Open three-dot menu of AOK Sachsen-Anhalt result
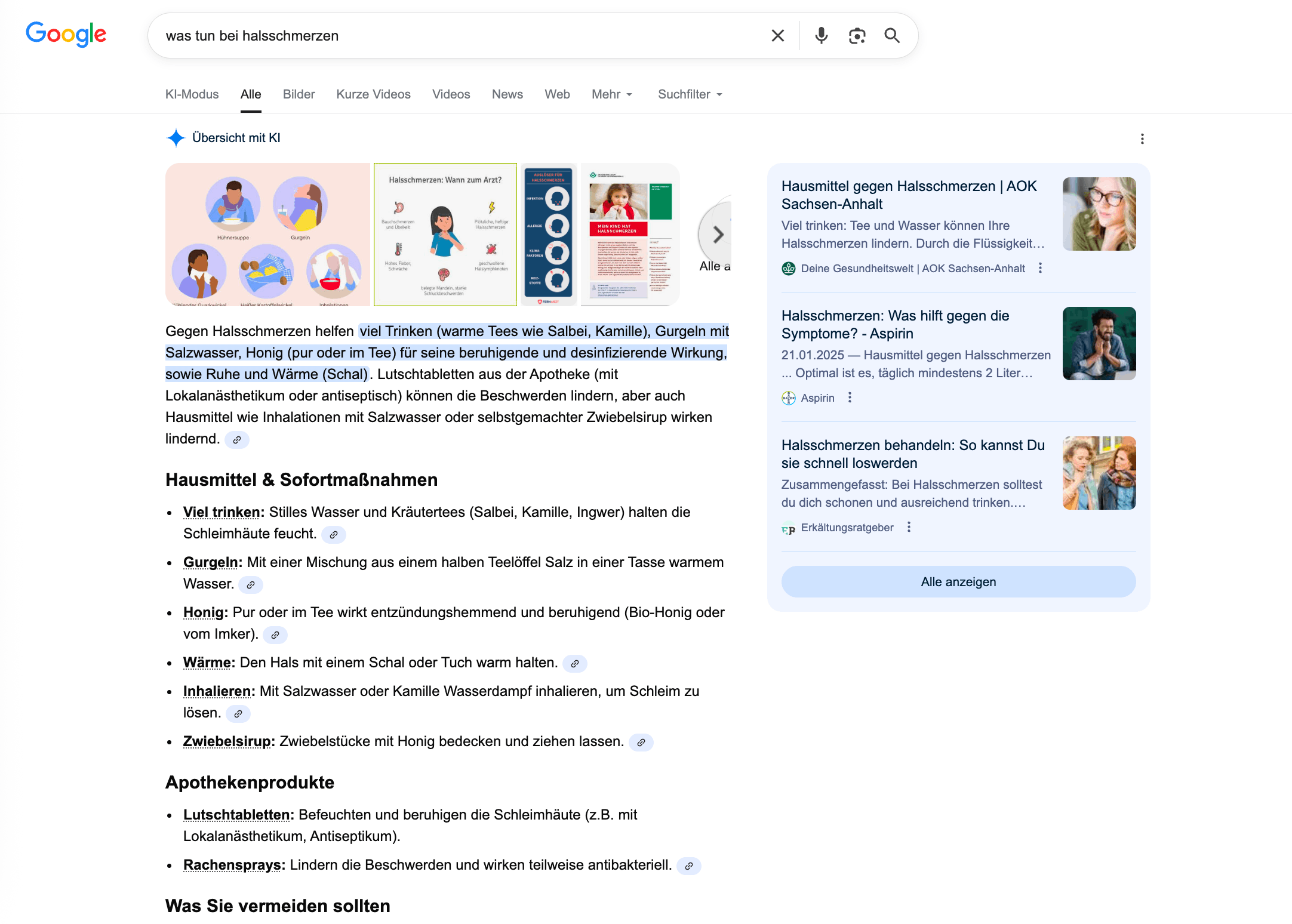 1041,268
